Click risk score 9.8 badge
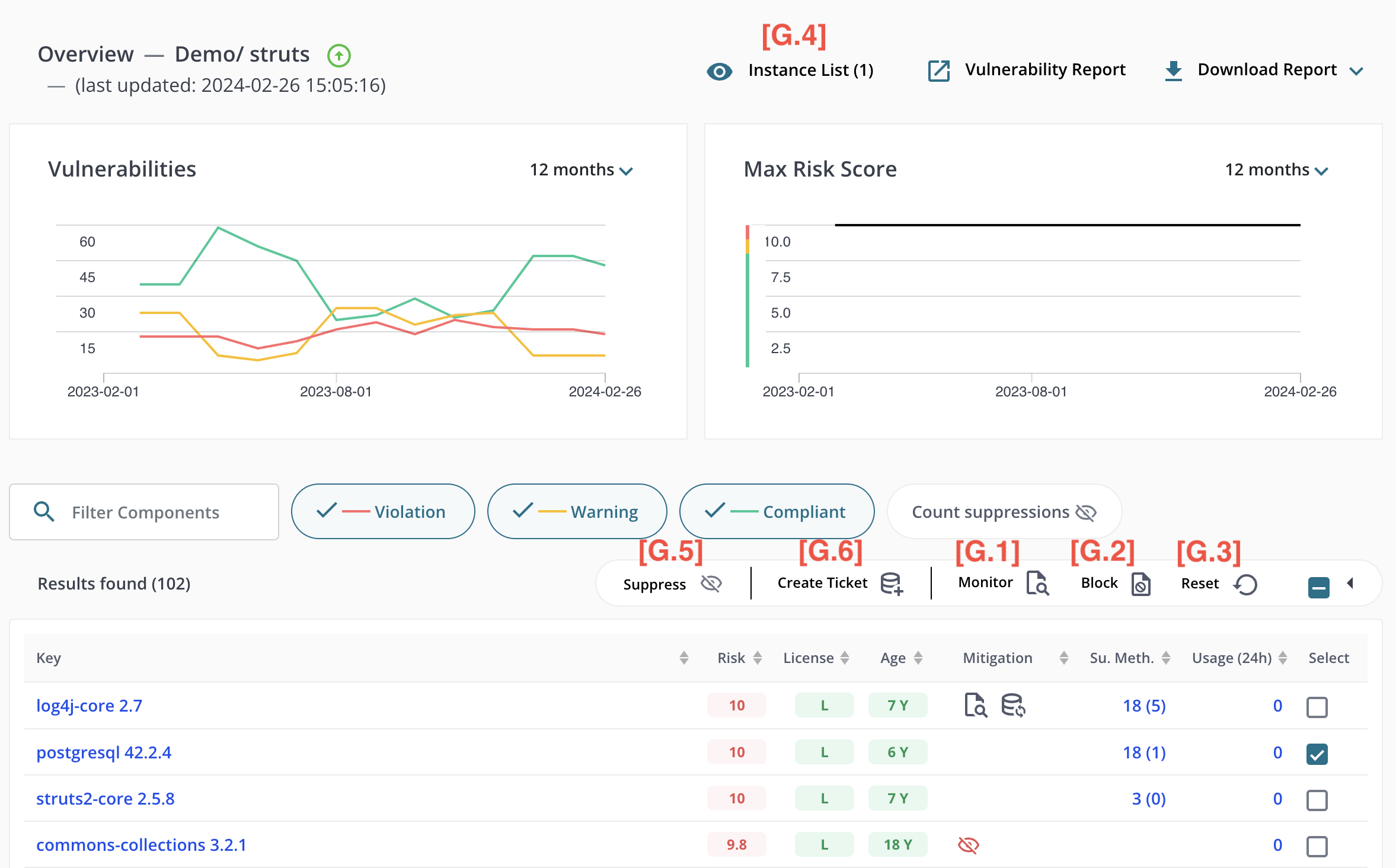The image size is (1396, 868). [736, 845]
